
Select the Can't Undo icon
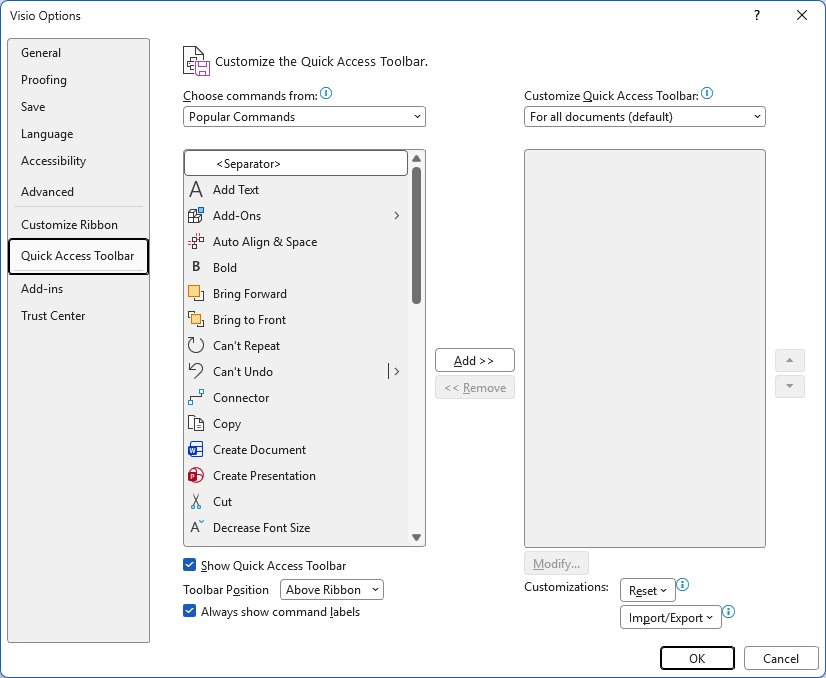tap(196, 371)
